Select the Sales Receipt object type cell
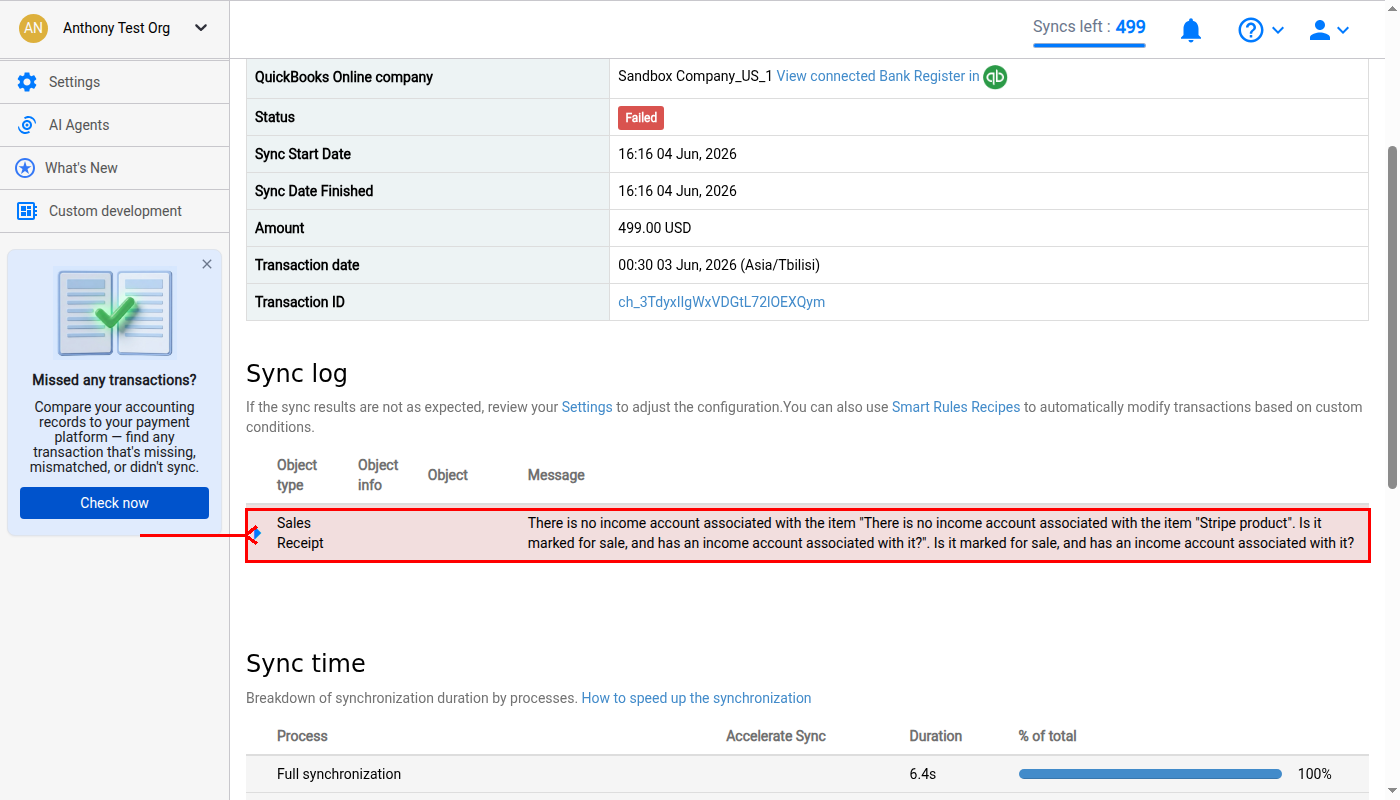Screen dimensions: 1400x800 pyautogui.click(x=301, y=533)
